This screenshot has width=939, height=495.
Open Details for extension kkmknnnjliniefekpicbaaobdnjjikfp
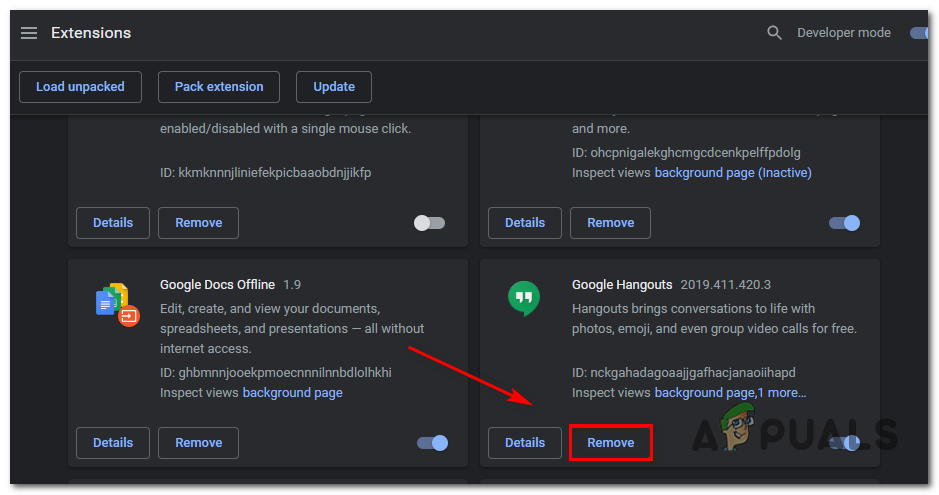(113, 223)
